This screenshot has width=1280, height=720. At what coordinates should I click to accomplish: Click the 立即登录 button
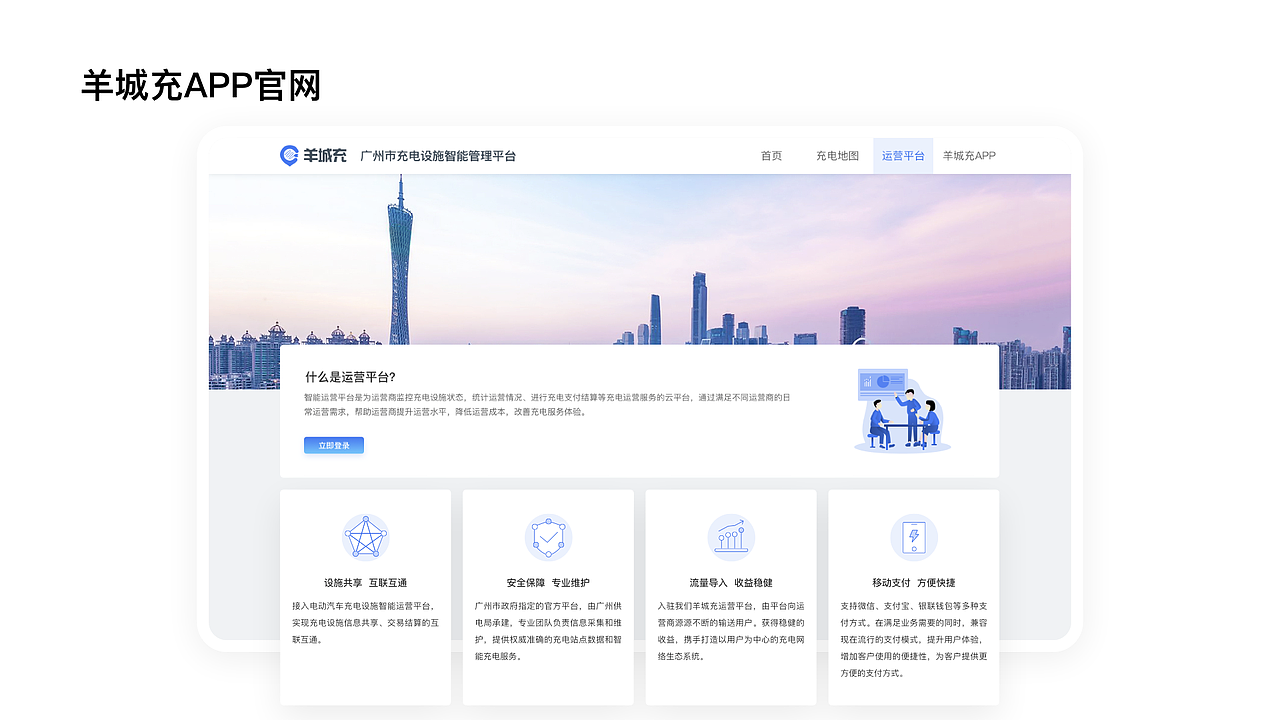click(334, 445)
